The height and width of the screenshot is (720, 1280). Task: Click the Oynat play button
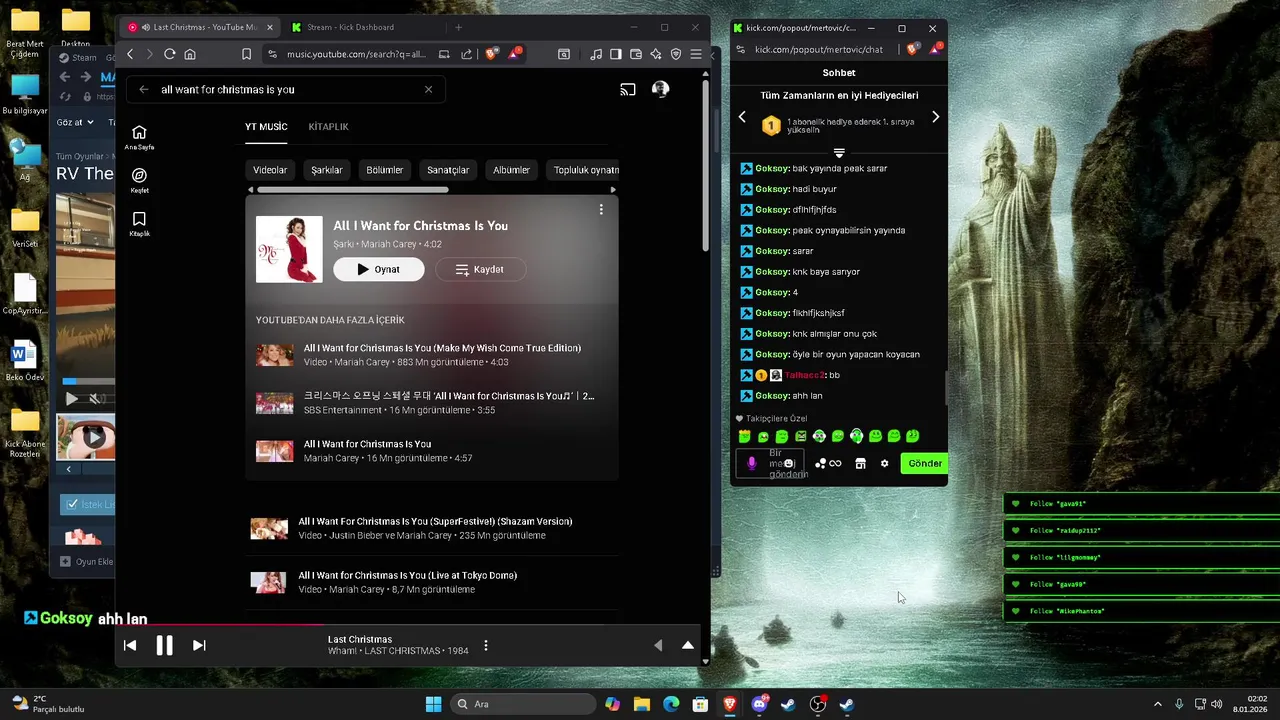[378, 269]
